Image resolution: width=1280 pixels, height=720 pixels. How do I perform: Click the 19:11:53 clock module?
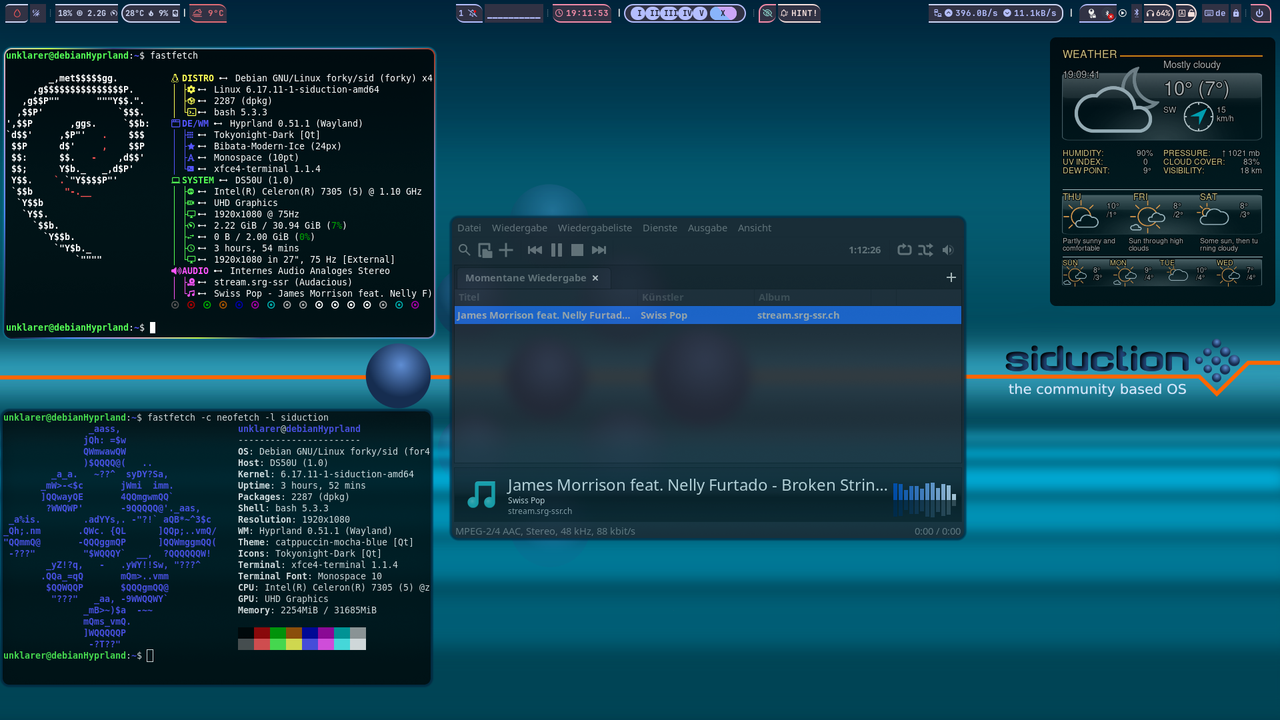[x=583, y=13]
